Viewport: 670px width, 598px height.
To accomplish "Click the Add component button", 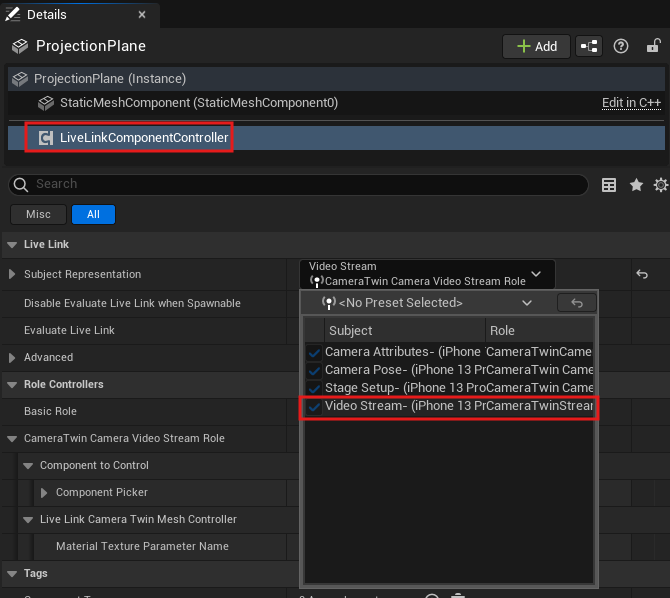I will 536,46.
